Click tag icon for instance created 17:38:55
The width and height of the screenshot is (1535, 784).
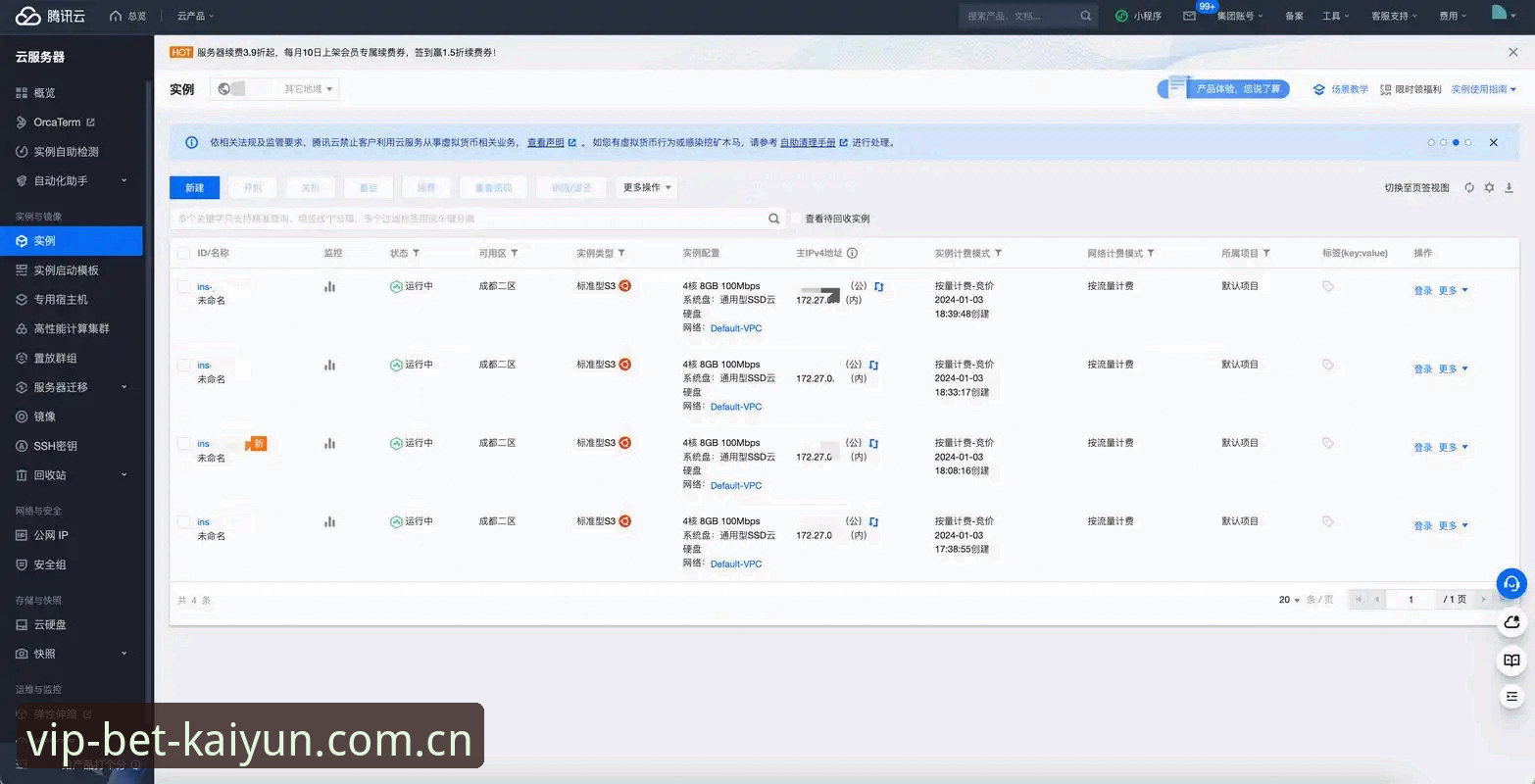1328,521
